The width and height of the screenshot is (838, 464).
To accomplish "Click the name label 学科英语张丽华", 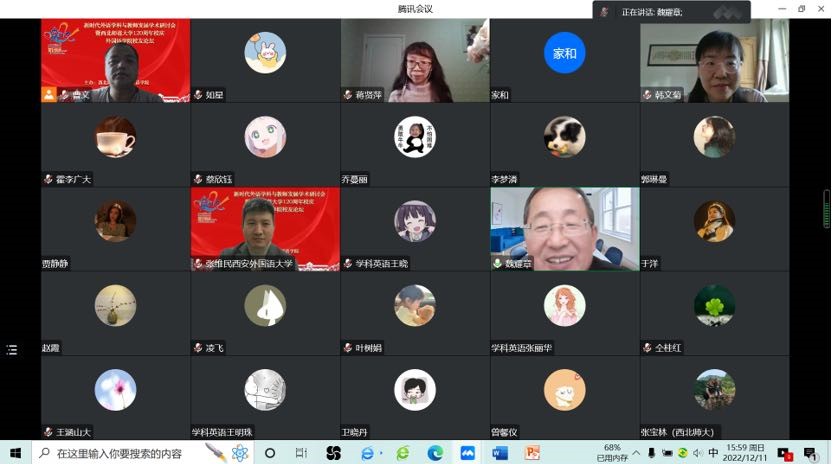I will tap(522, 348).
